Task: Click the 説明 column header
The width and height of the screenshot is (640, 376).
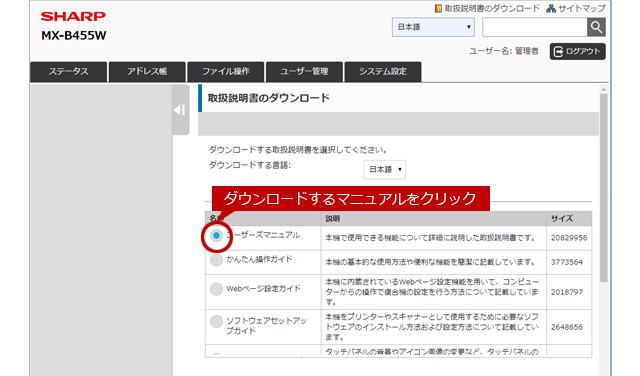Action: [x=333, y=219]
